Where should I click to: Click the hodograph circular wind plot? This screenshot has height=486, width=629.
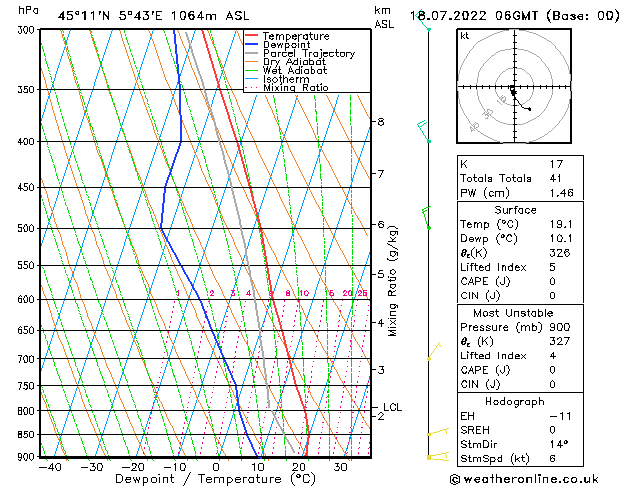pos(512,89)
